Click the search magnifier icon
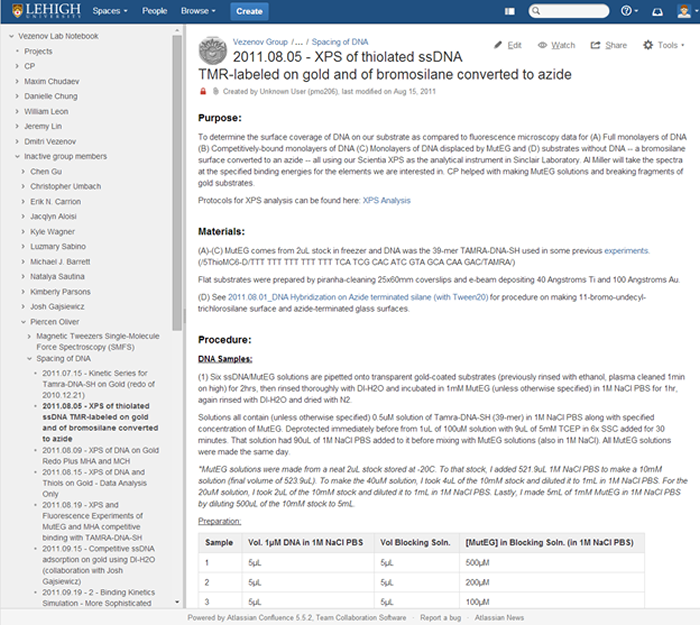700x625 pixels. [536, 11]
